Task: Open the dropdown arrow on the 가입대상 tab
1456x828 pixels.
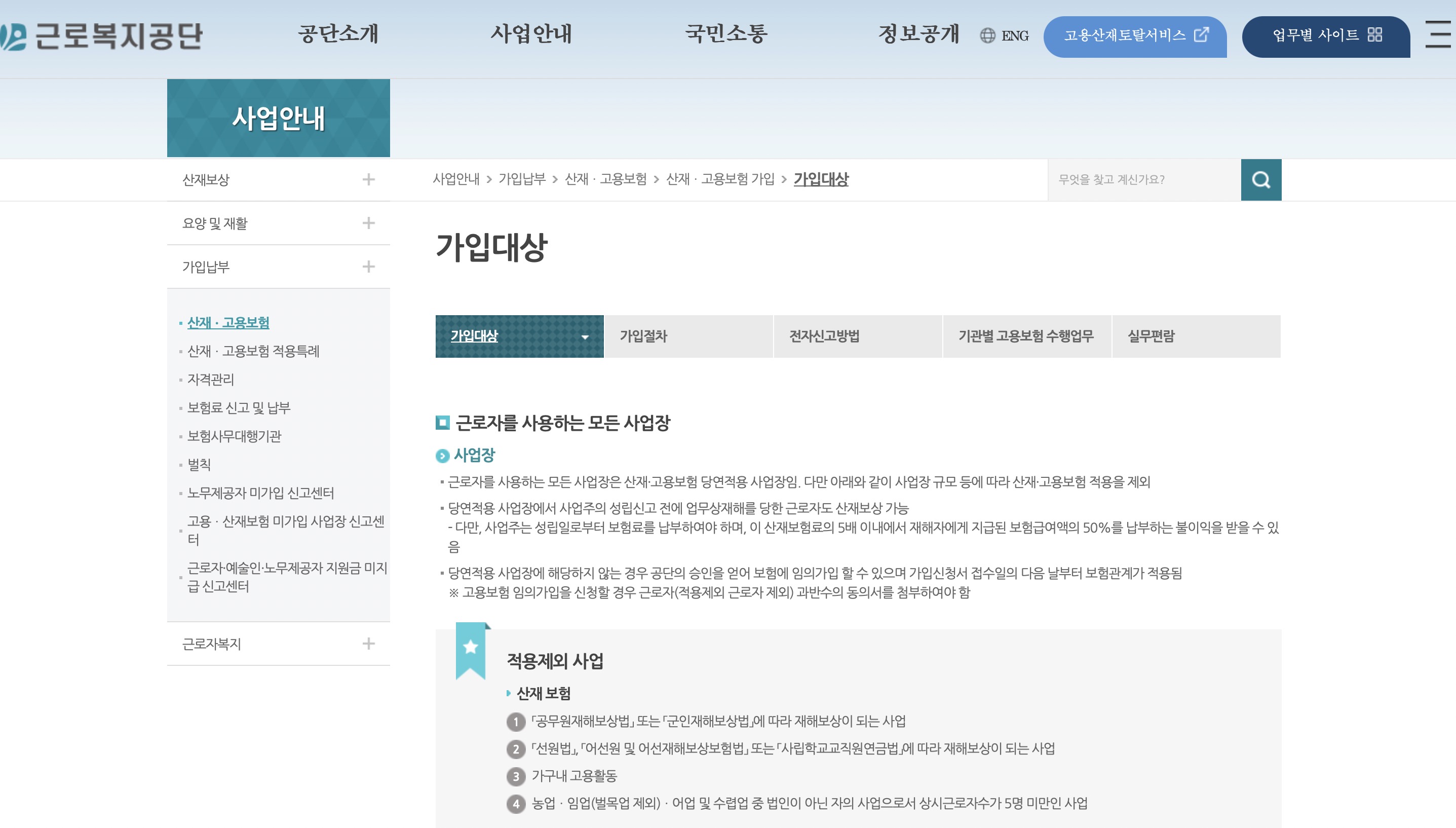Action: click(x=585, y=336)
